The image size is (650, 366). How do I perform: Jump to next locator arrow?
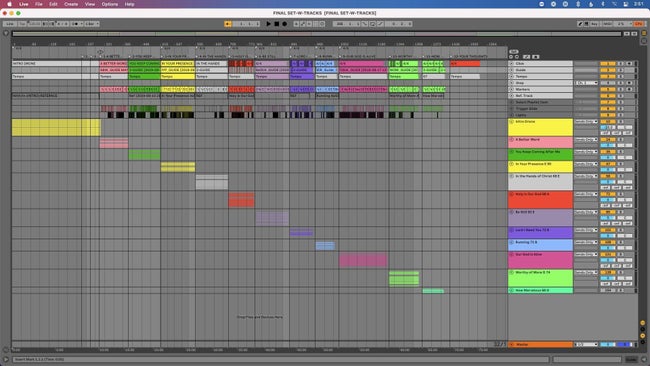[x=517, y=57]
